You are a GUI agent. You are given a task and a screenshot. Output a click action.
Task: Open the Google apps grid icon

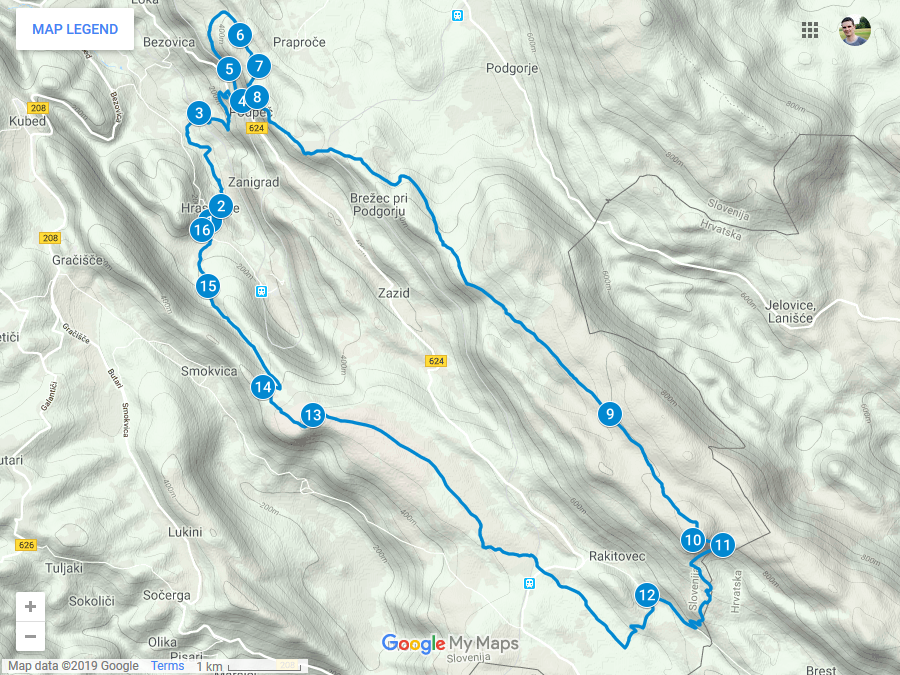809,30
